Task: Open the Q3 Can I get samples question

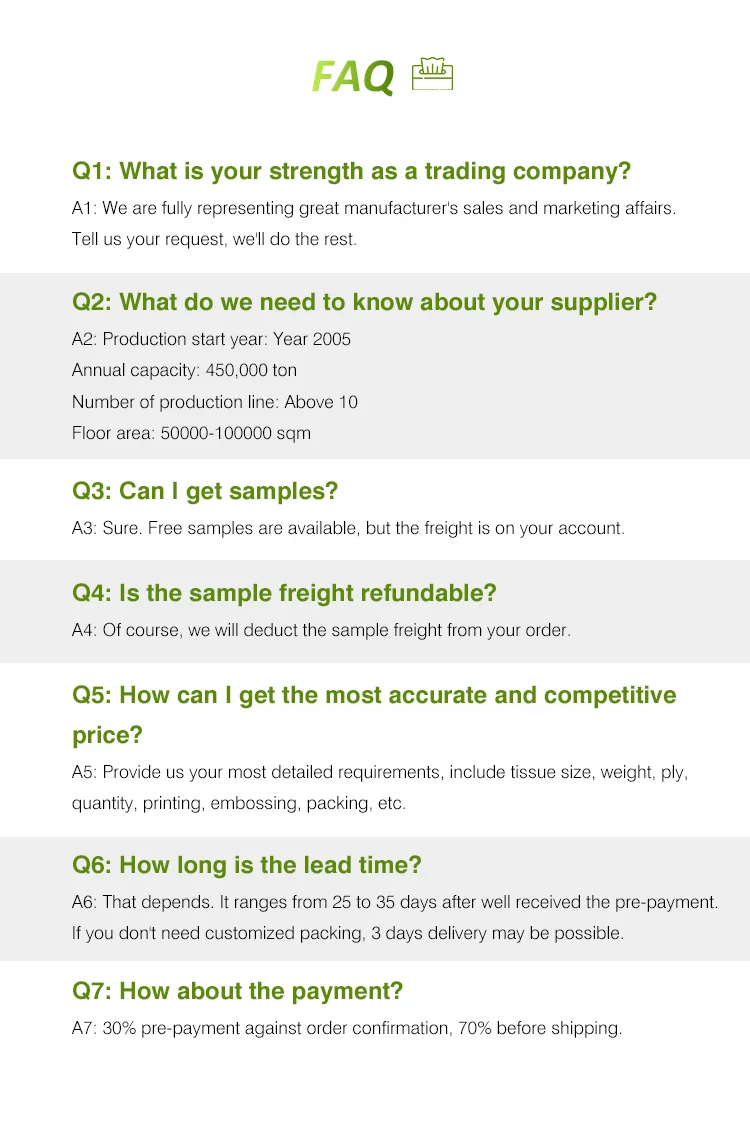Action: (205, 491)
